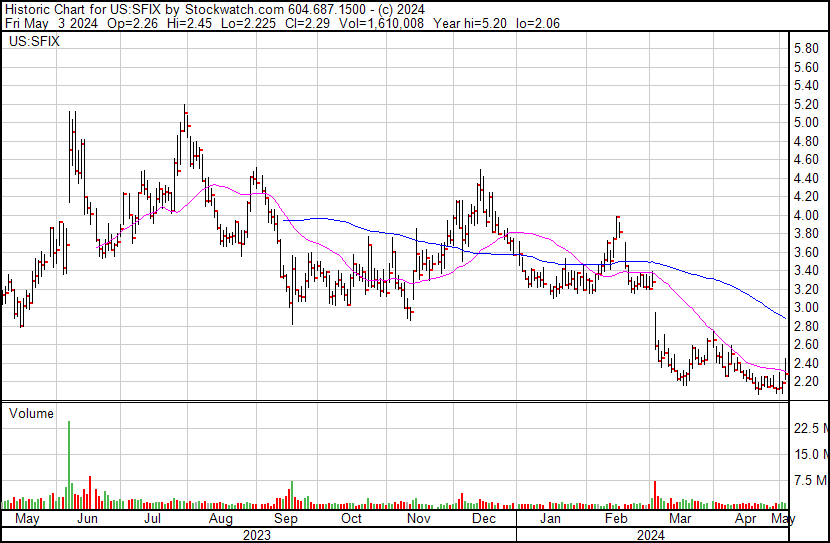This screenshot has width=830, height=543.
Task: Click the 7.5 M volume axis label
Action: [809, 481]
